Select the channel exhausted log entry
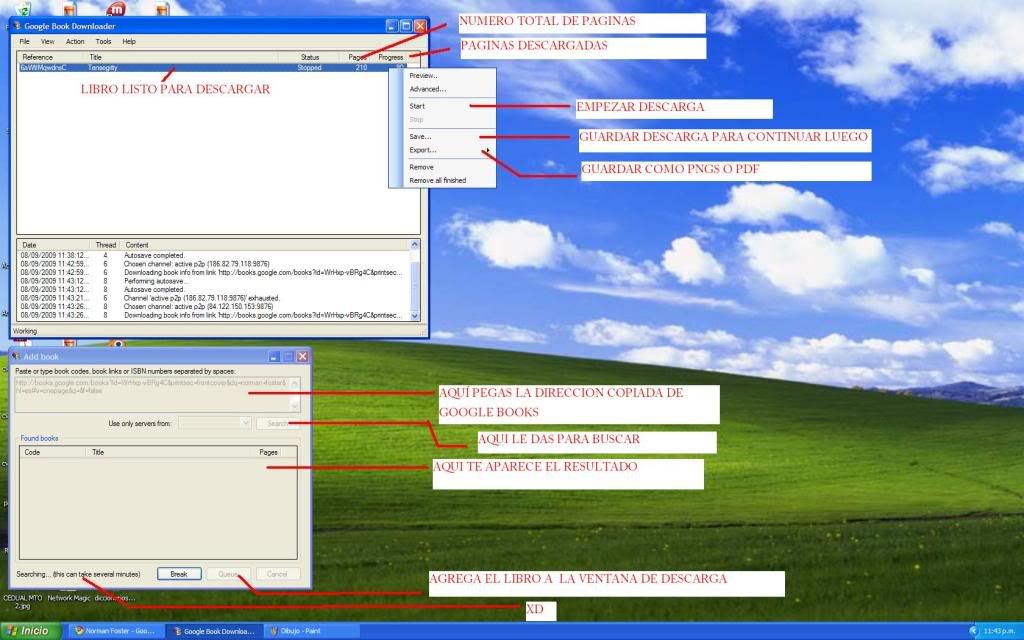The height and width of the screenshot is (640, 1024). [214, 298]
